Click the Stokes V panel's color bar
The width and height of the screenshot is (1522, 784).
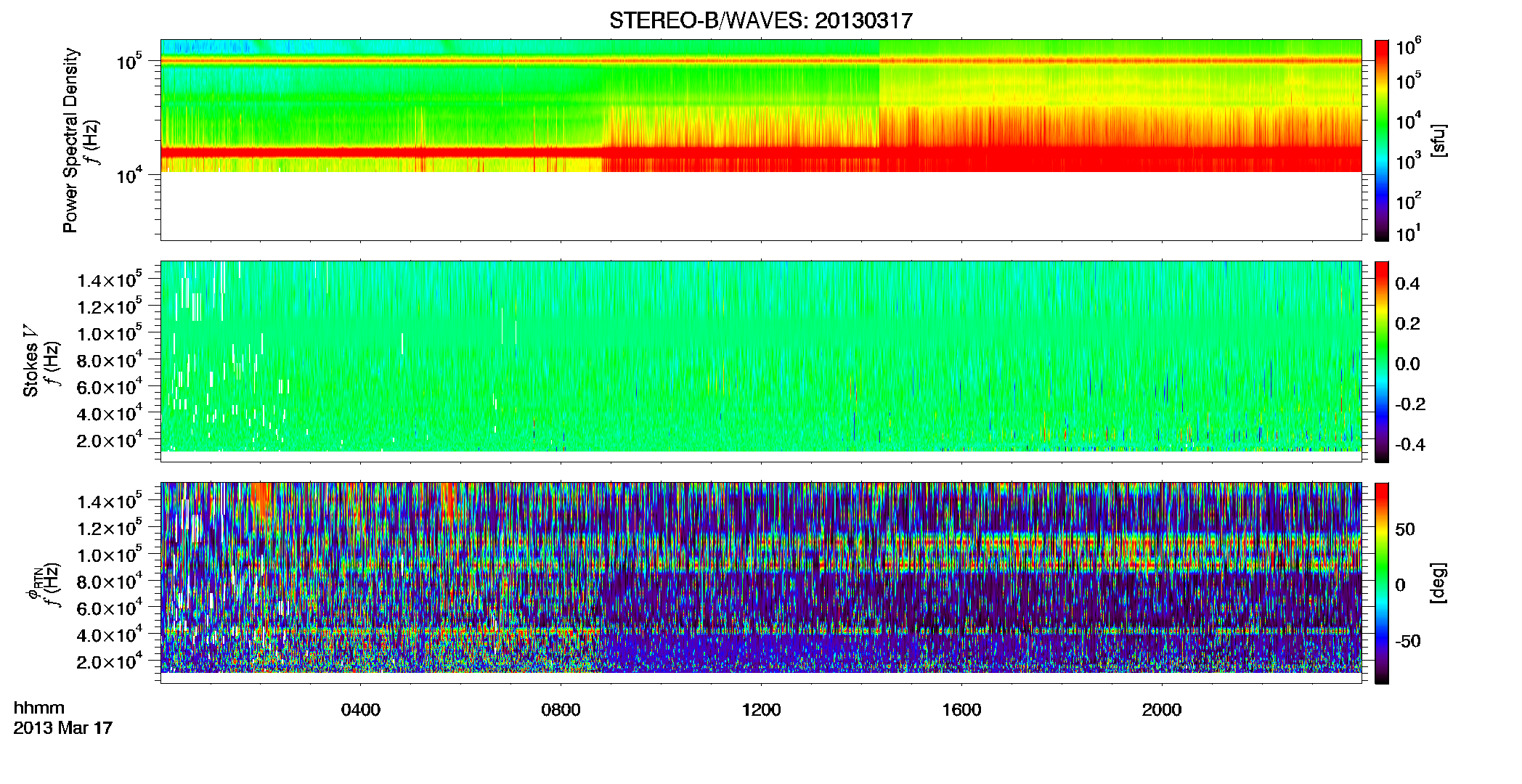(1382, 362)
